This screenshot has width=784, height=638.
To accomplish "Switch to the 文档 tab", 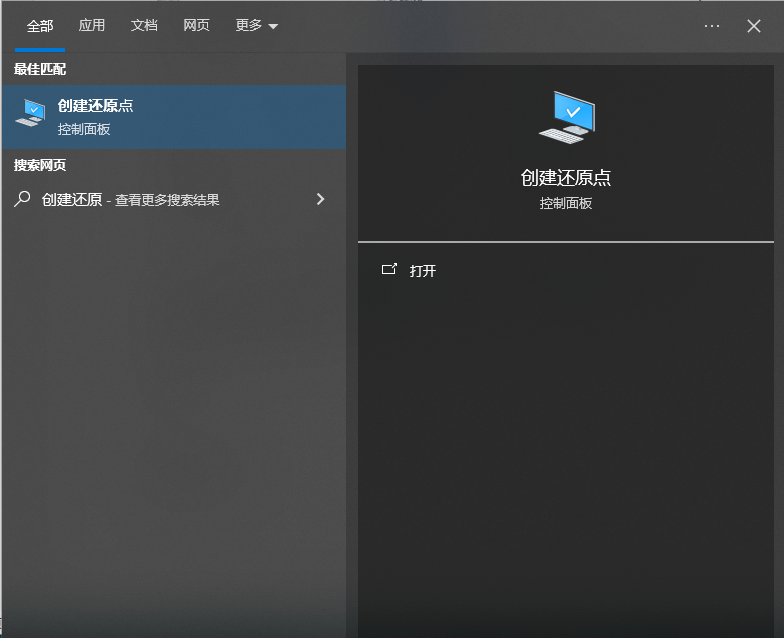I will pos(144,25).
